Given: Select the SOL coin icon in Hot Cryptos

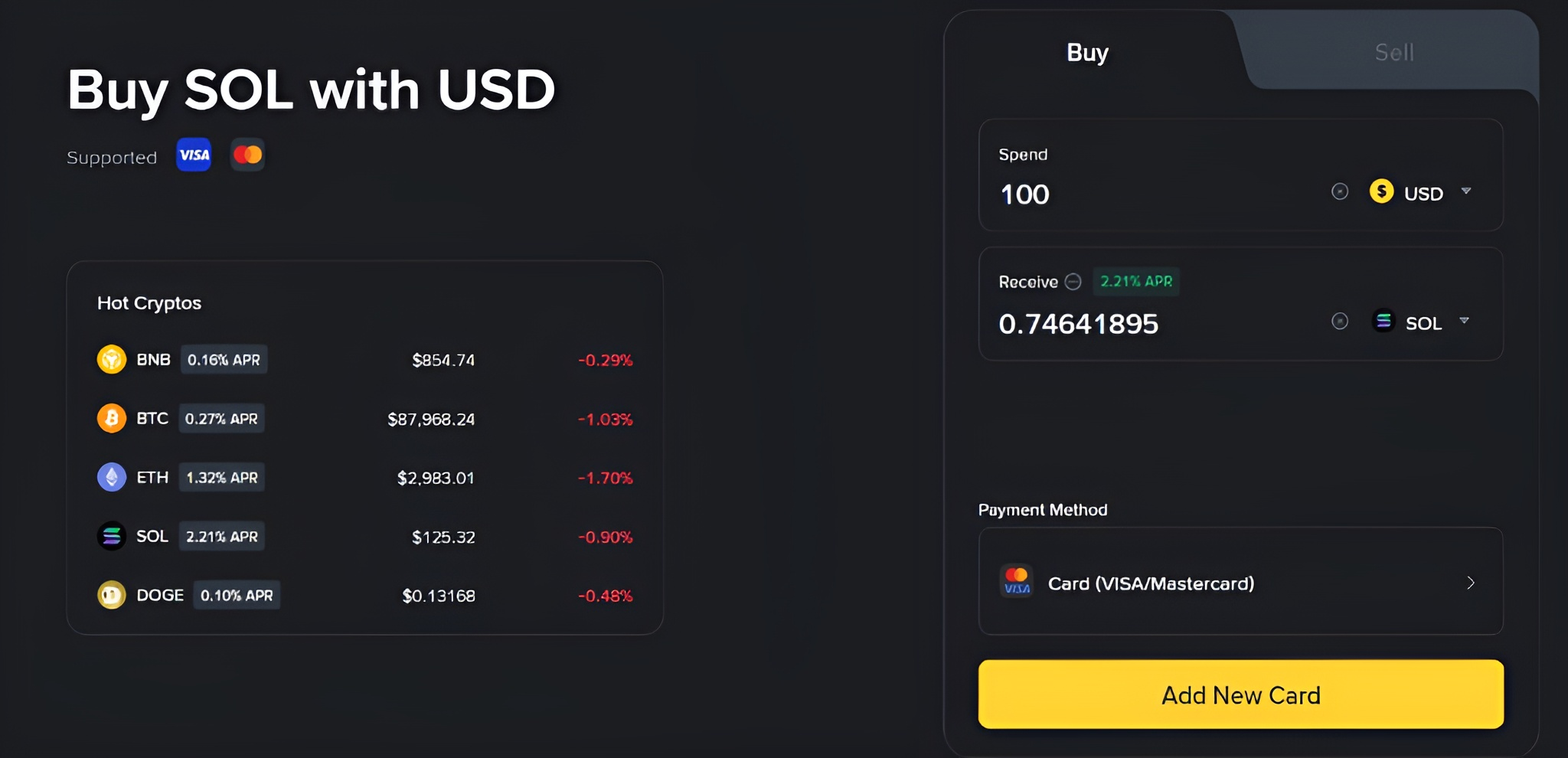Looking at the screenshot, I should [112, 536].
